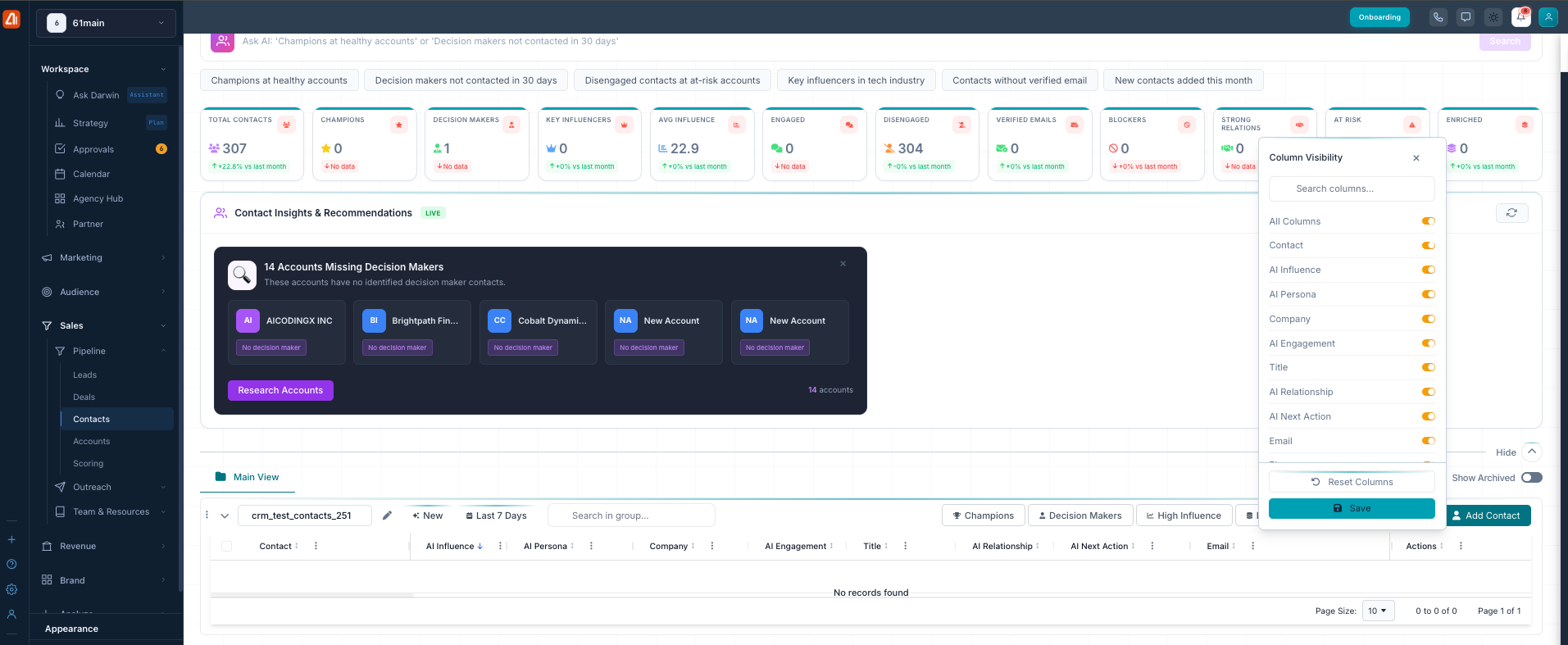The height and width of the screenshot is (645, 1568).
Task: Expand the Audience sidebar section
Action: [x=104, y=292]
